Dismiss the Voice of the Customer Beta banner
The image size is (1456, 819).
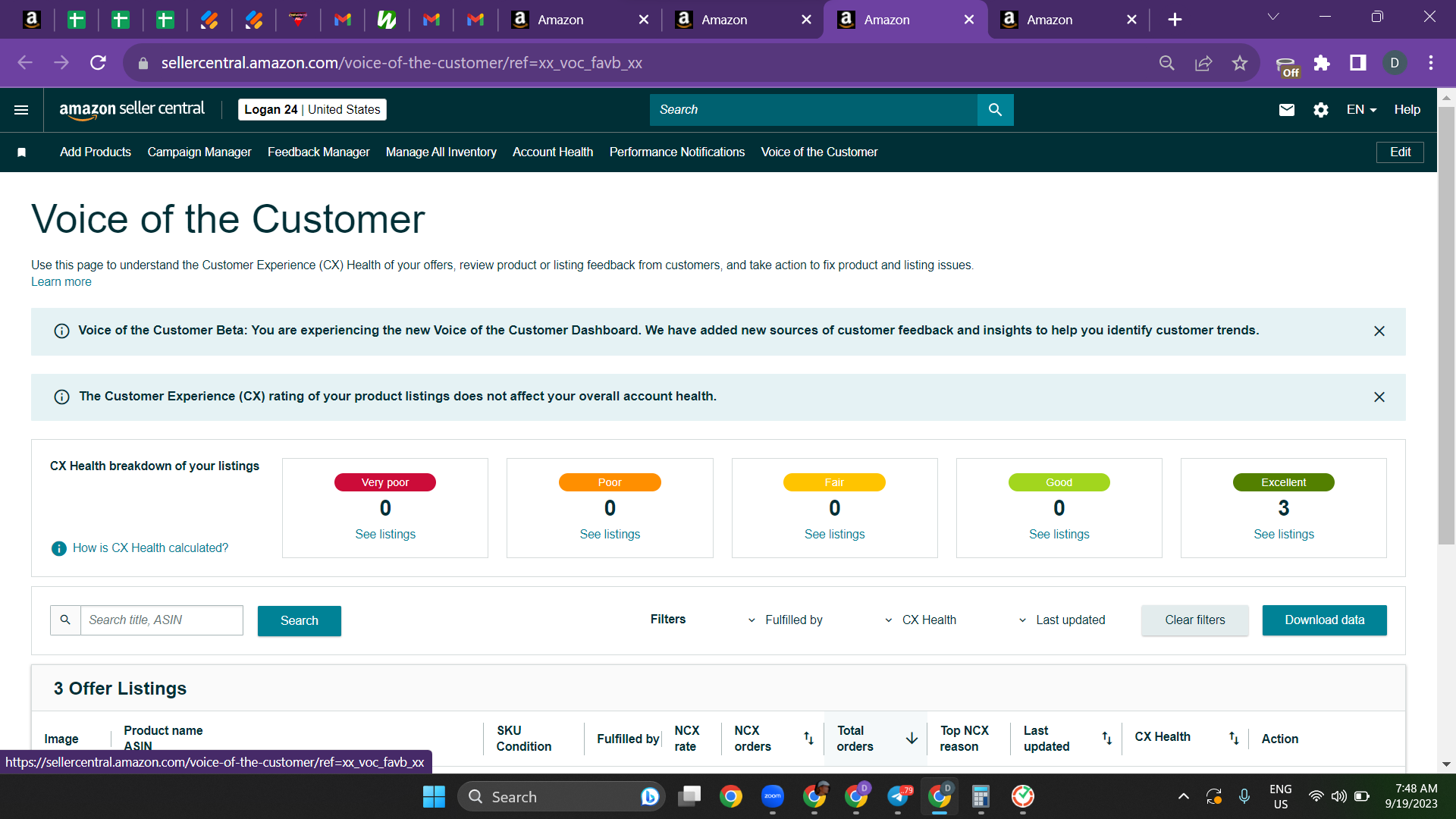(1379, 331)
